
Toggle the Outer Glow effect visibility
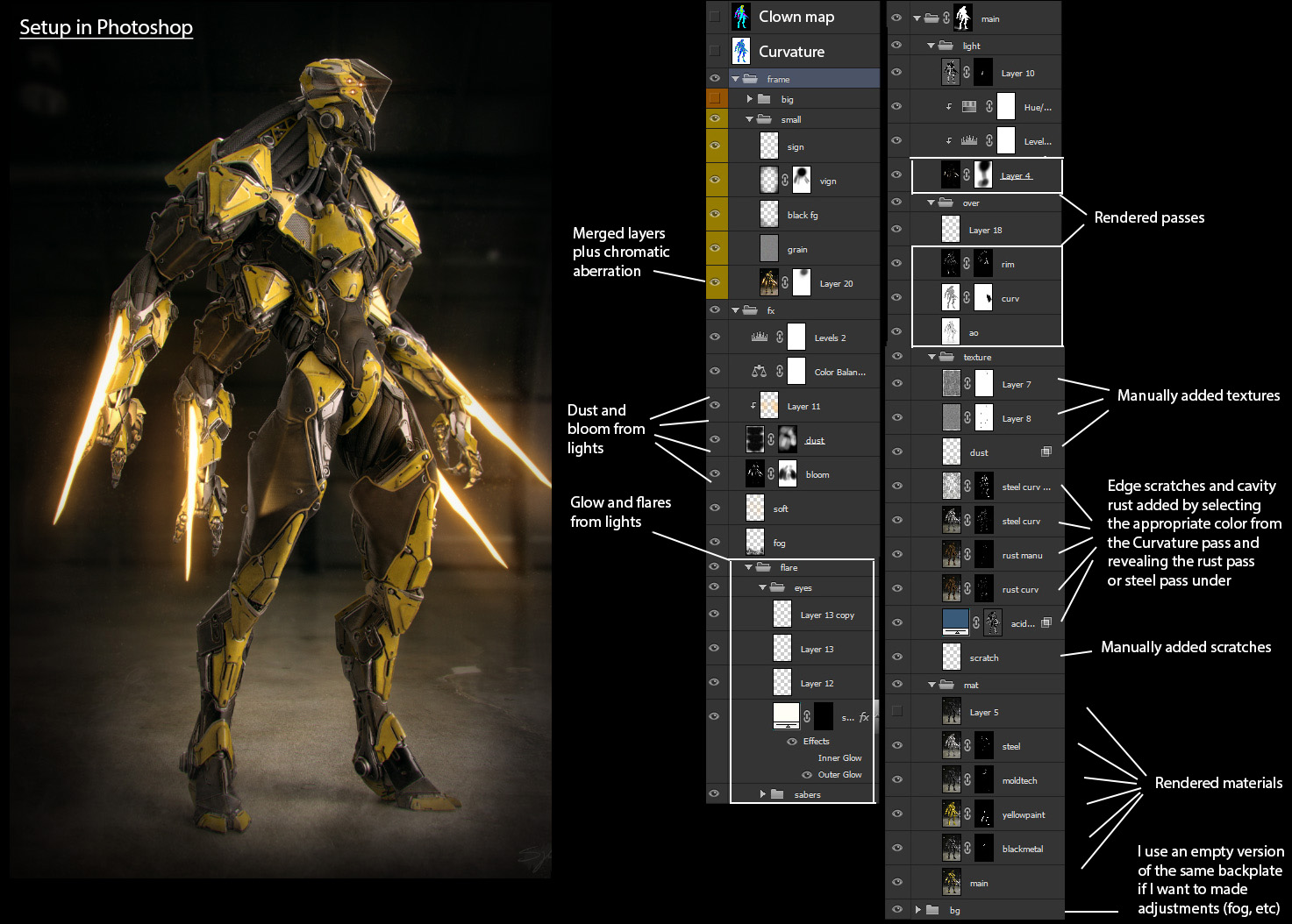point(807,774)
